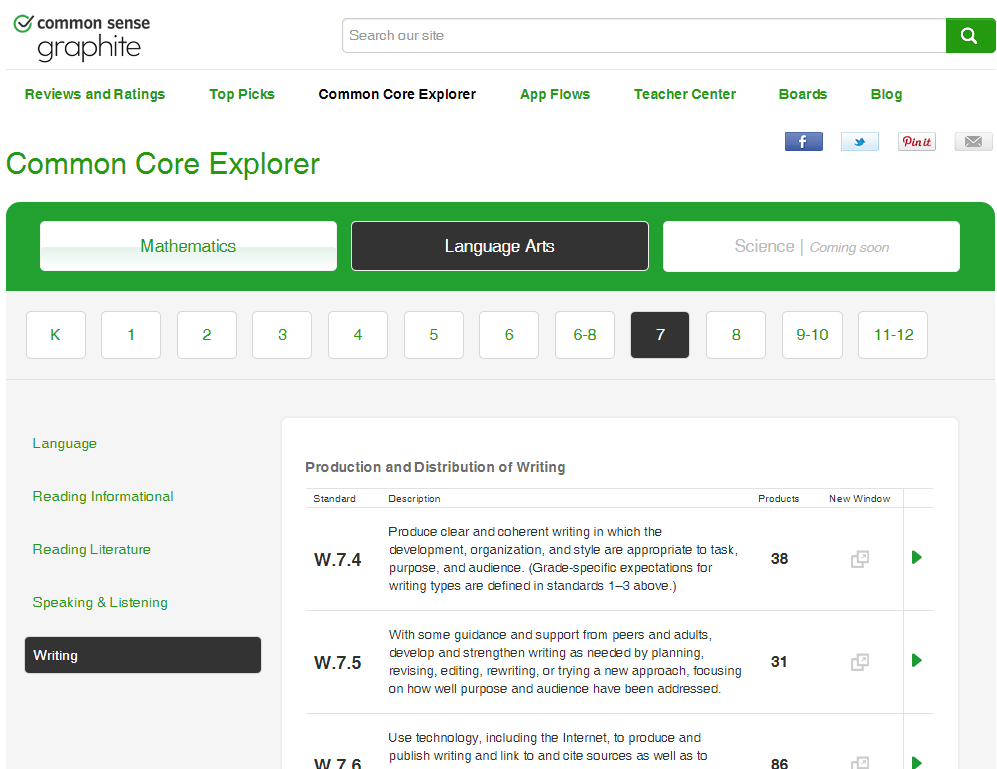Open the Boards page

point(802,94)
